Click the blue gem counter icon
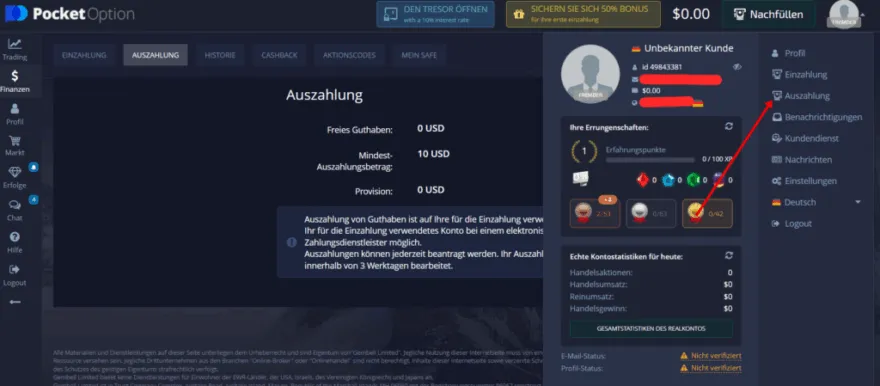The width and height of the screenshot is (880, 386). tap(668, 180)
